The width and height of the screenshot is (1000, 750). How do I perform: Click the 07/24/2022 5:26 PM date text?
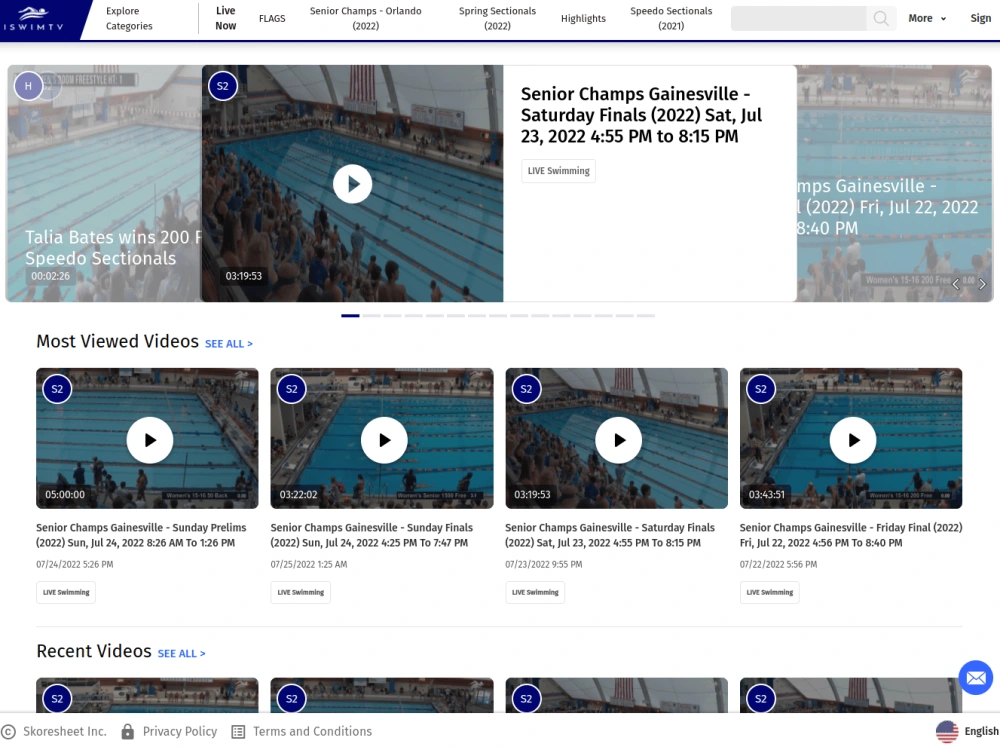coord(75,564)
